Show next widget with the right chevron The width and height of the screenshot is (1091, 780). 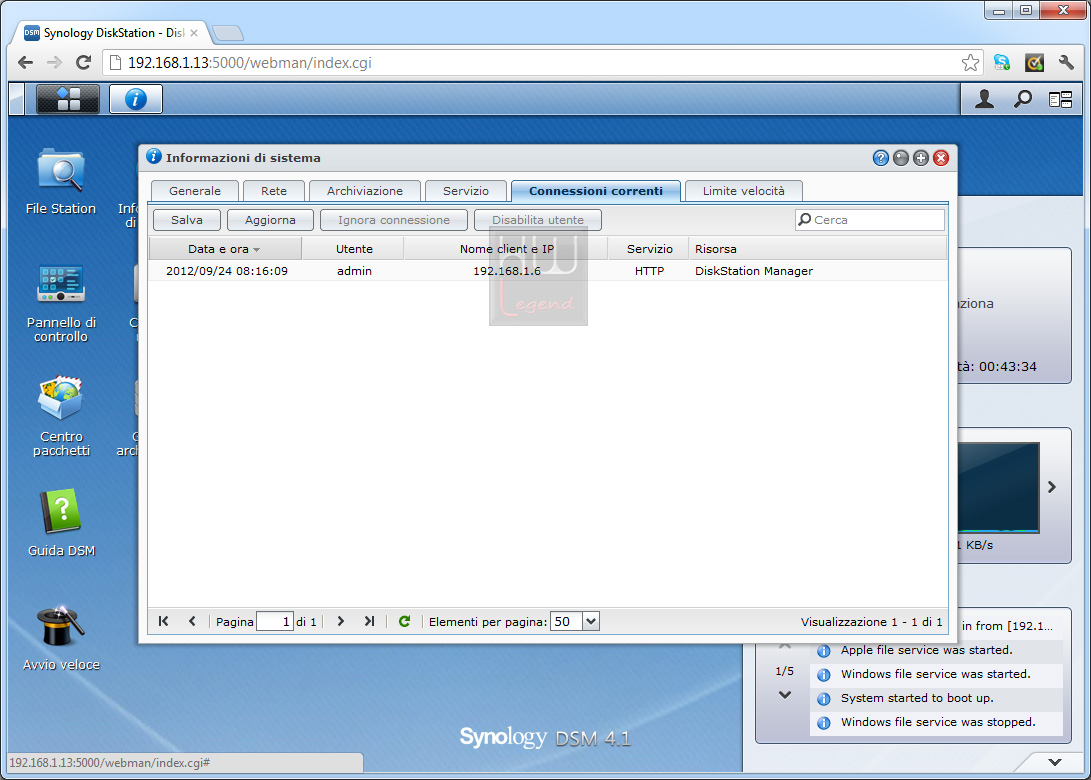[1052, 487]
